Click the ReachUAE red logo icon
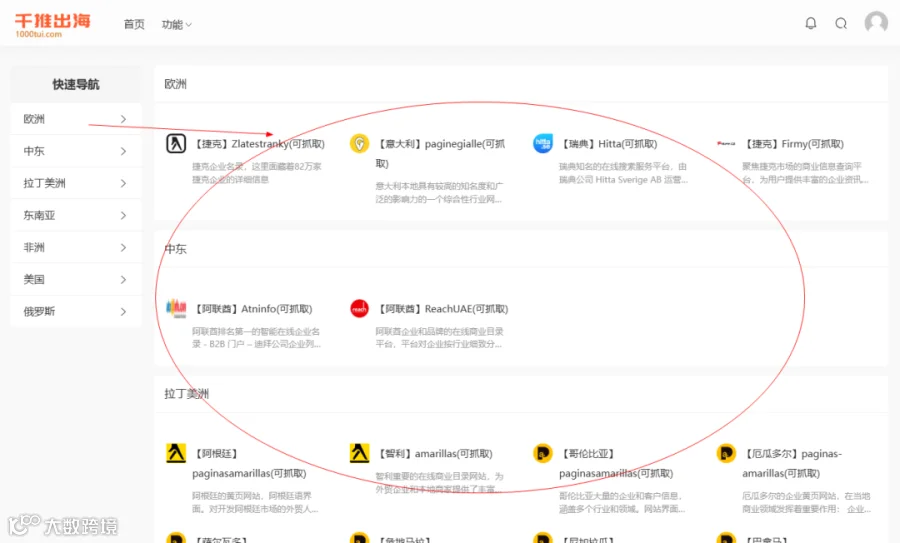The width and height of the screenshot is (900, 543). 359,308
